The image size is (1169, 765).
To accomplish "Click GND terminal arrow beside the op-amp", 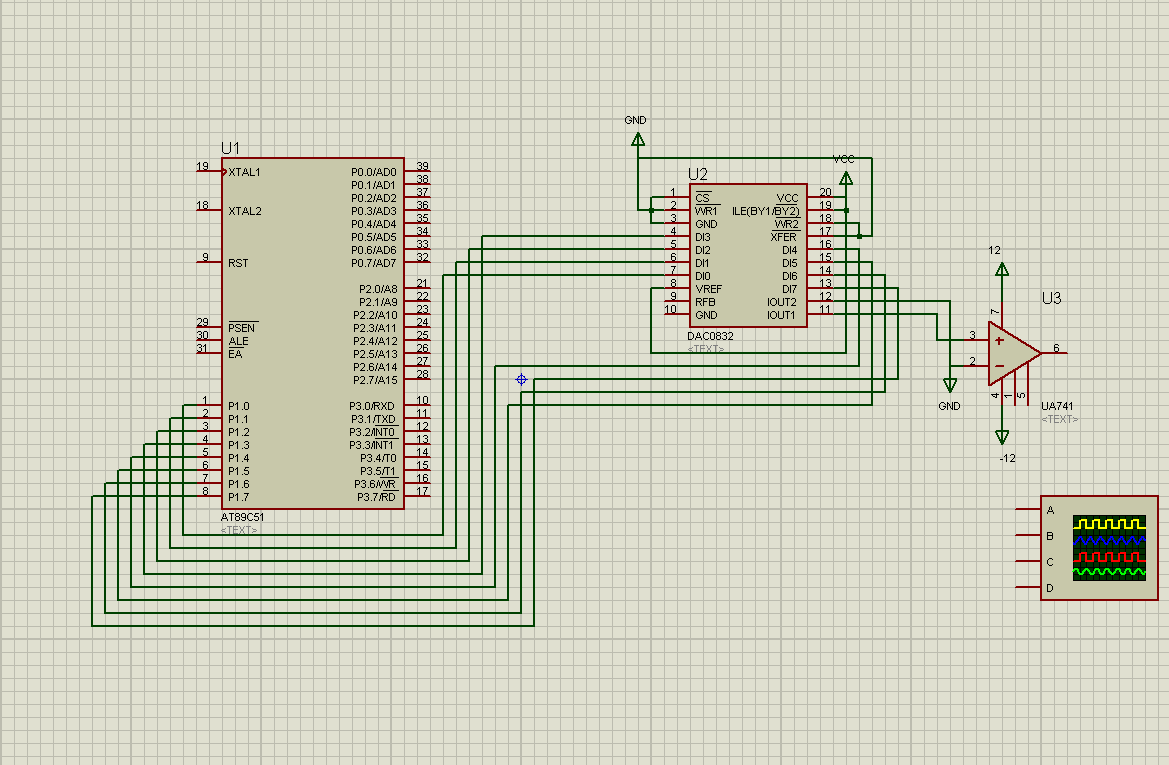I will [x=950, y=385].
